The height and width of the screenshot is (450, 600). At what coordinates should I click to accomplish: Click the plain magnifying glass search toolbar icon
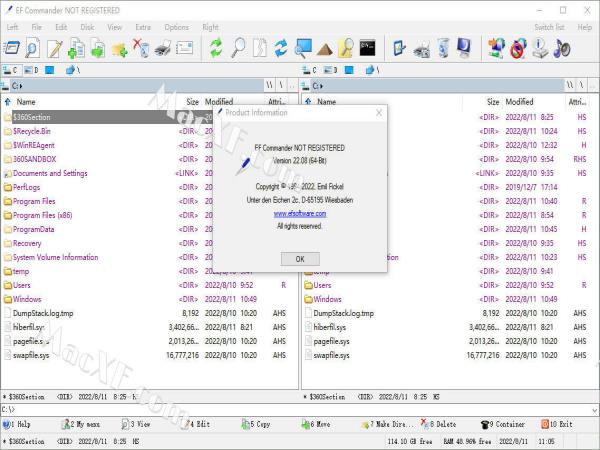click(238, 49)
